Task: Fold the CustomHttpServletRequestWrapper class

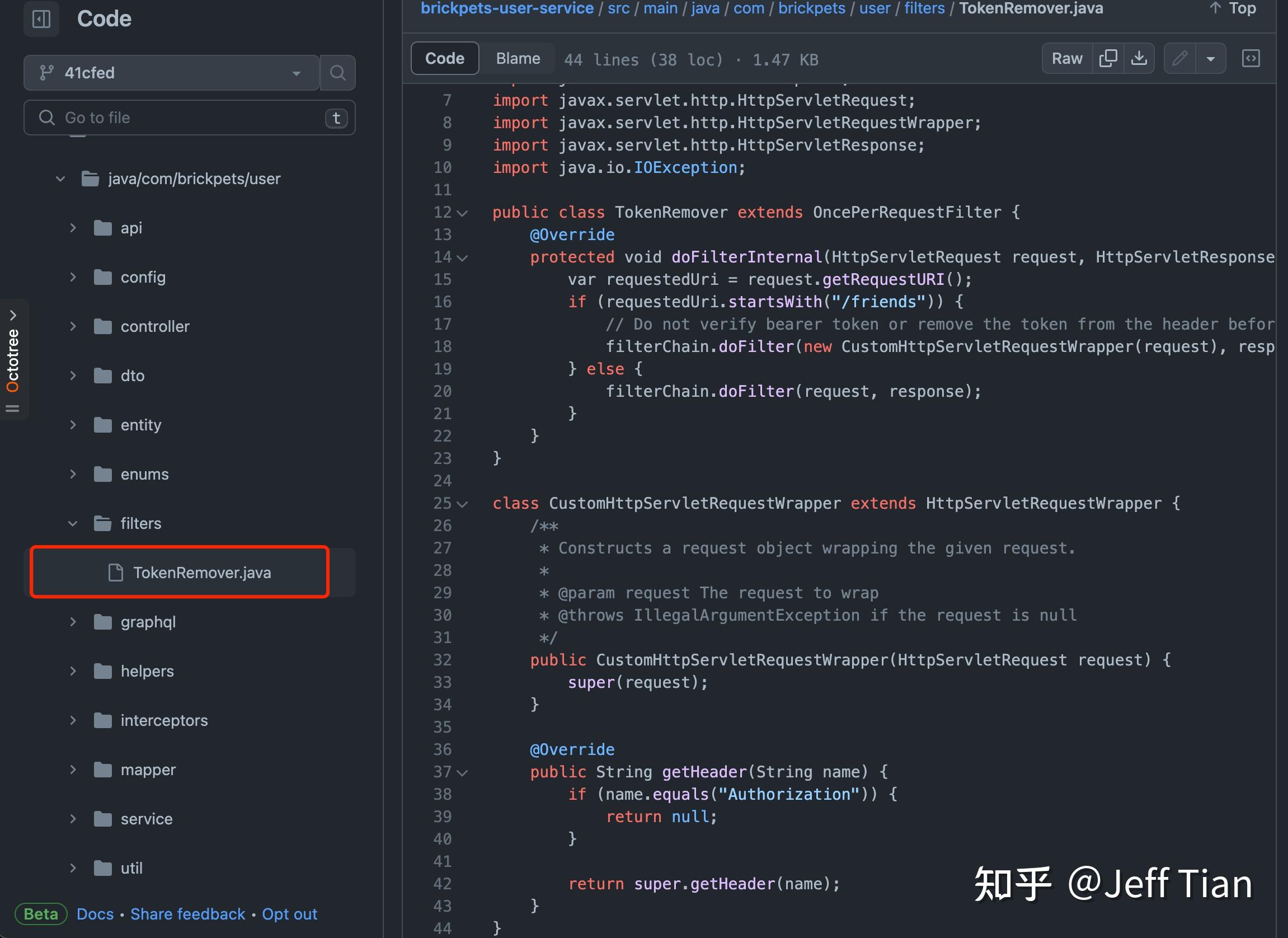Action: click(463, 504)
